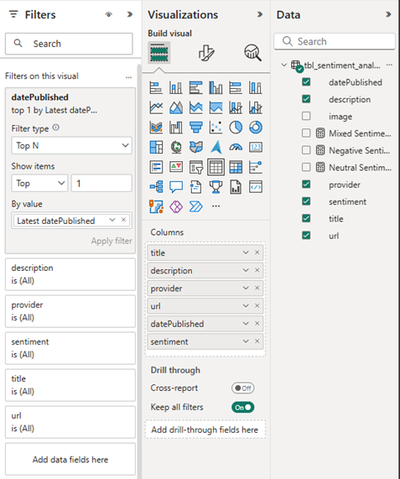Toggle the Cross-report switch on

coord(243,388)
